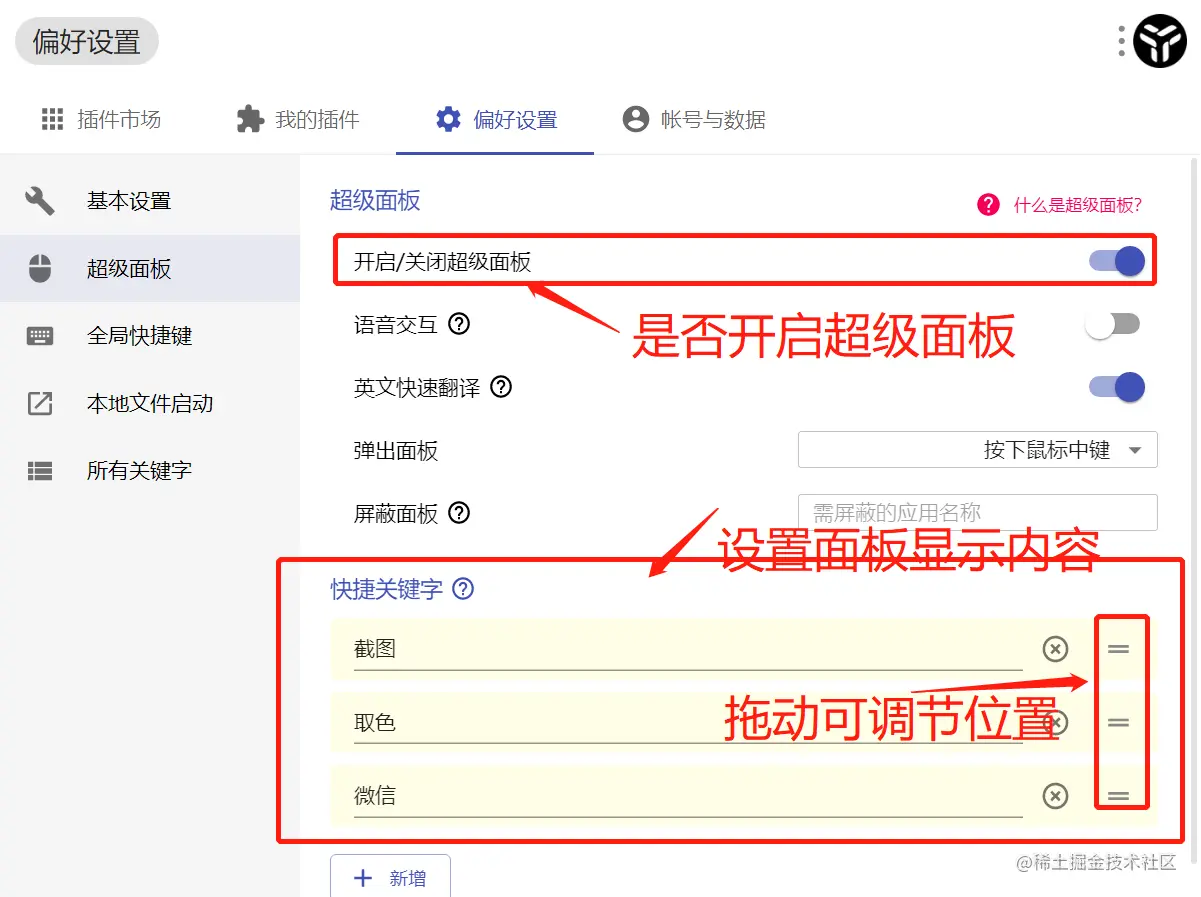
Task: Select 超级面板 in the sidebar
Action: click(x=150, y=269)
